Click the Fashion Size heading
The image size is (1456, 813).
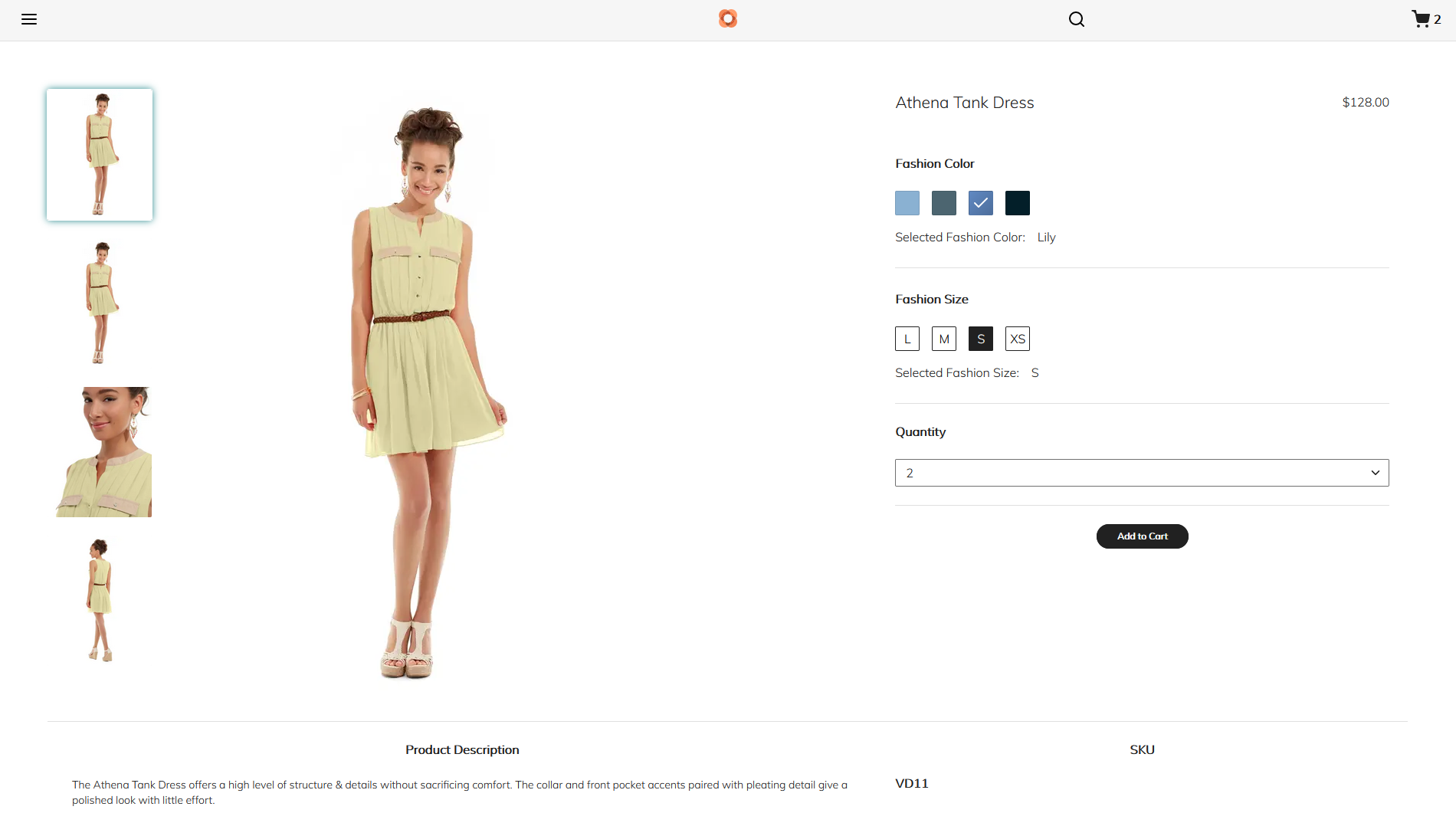(932, 299)
